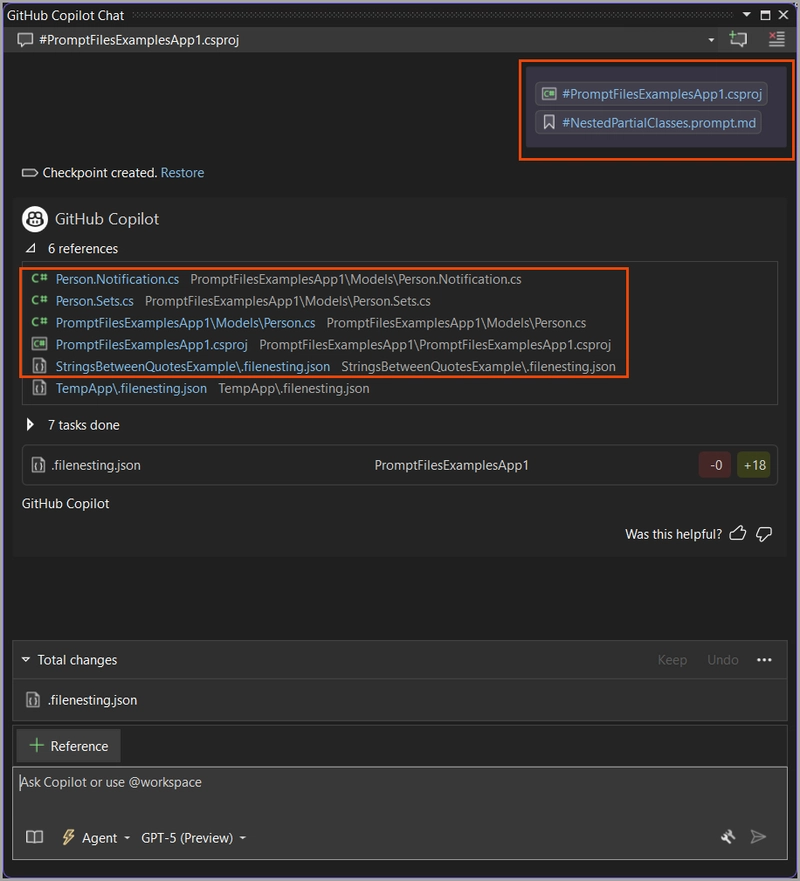Click the csproj icon in the prompt chip
800x881 pixels.
point(549,94)
